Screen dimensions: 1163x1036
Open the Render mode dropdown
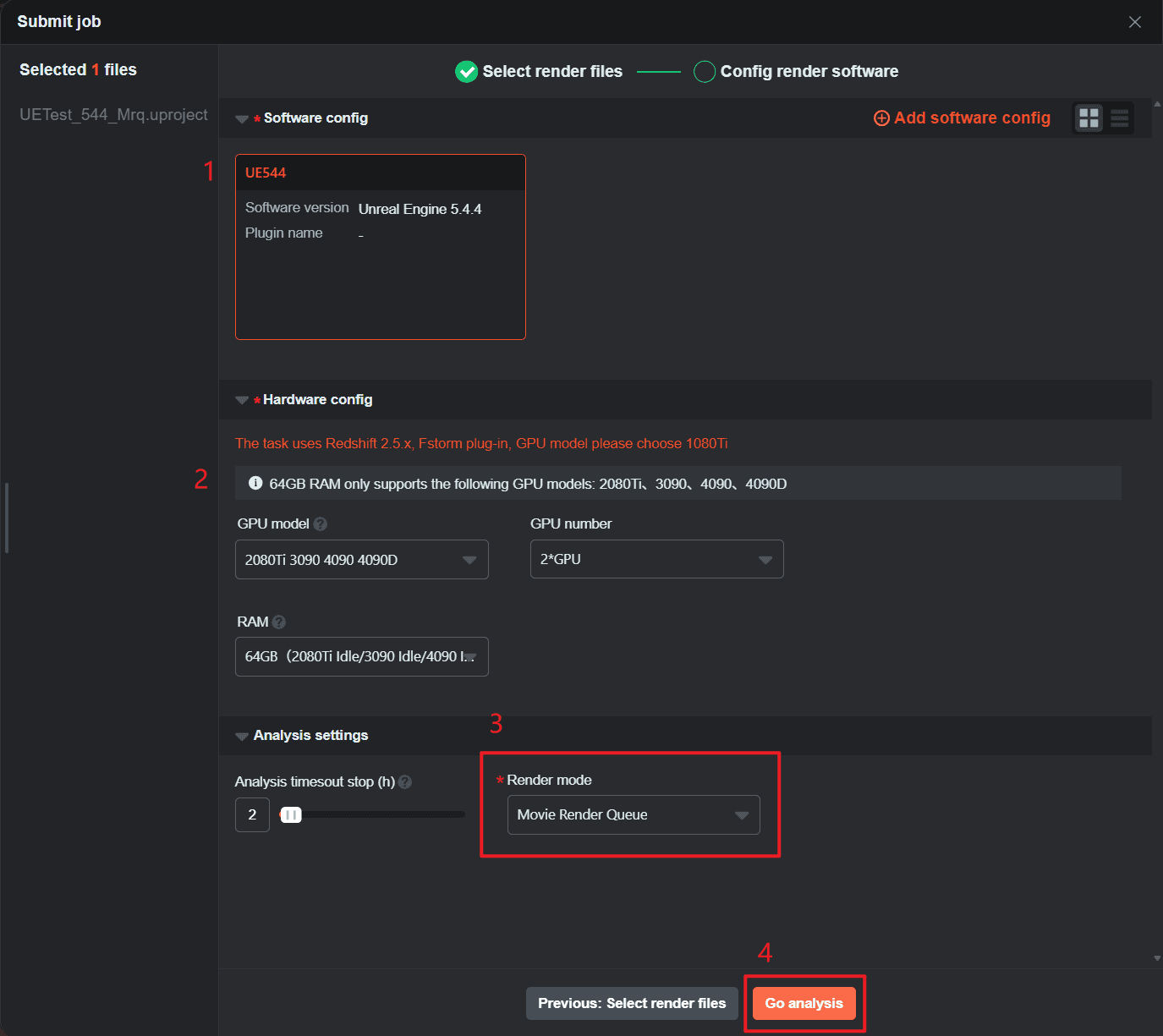pyautogui.click(x=633, y=815)
